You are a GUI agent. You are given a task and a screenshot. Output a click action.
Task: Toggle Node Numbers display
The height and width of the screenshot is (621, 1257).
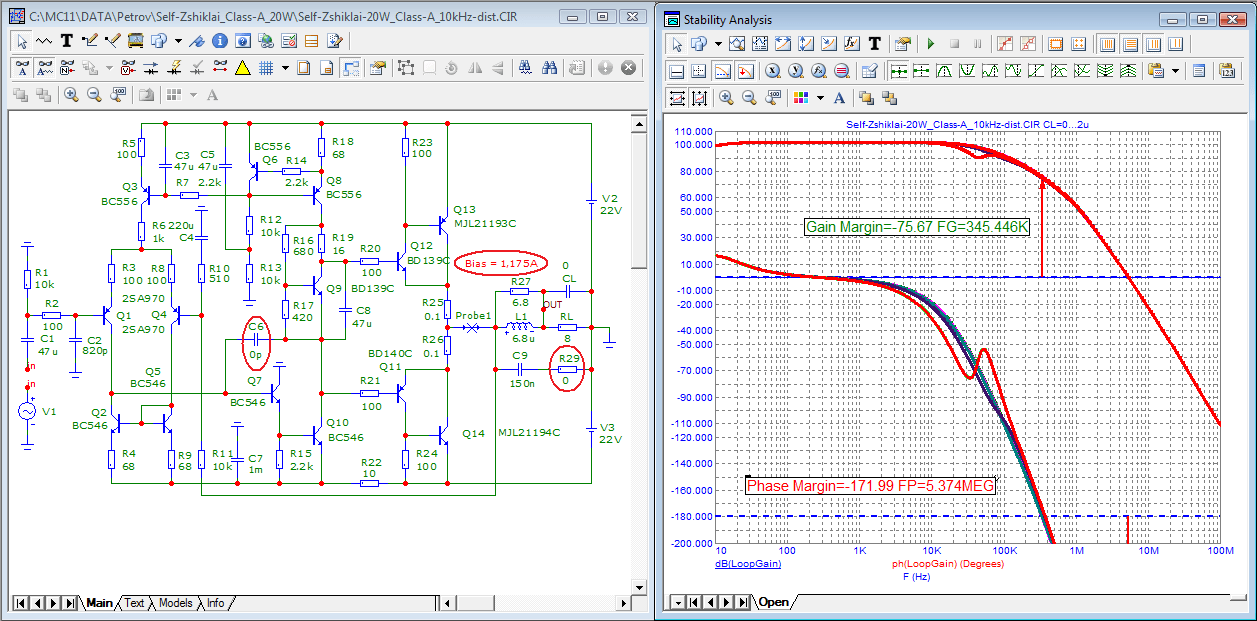[67, 68]
